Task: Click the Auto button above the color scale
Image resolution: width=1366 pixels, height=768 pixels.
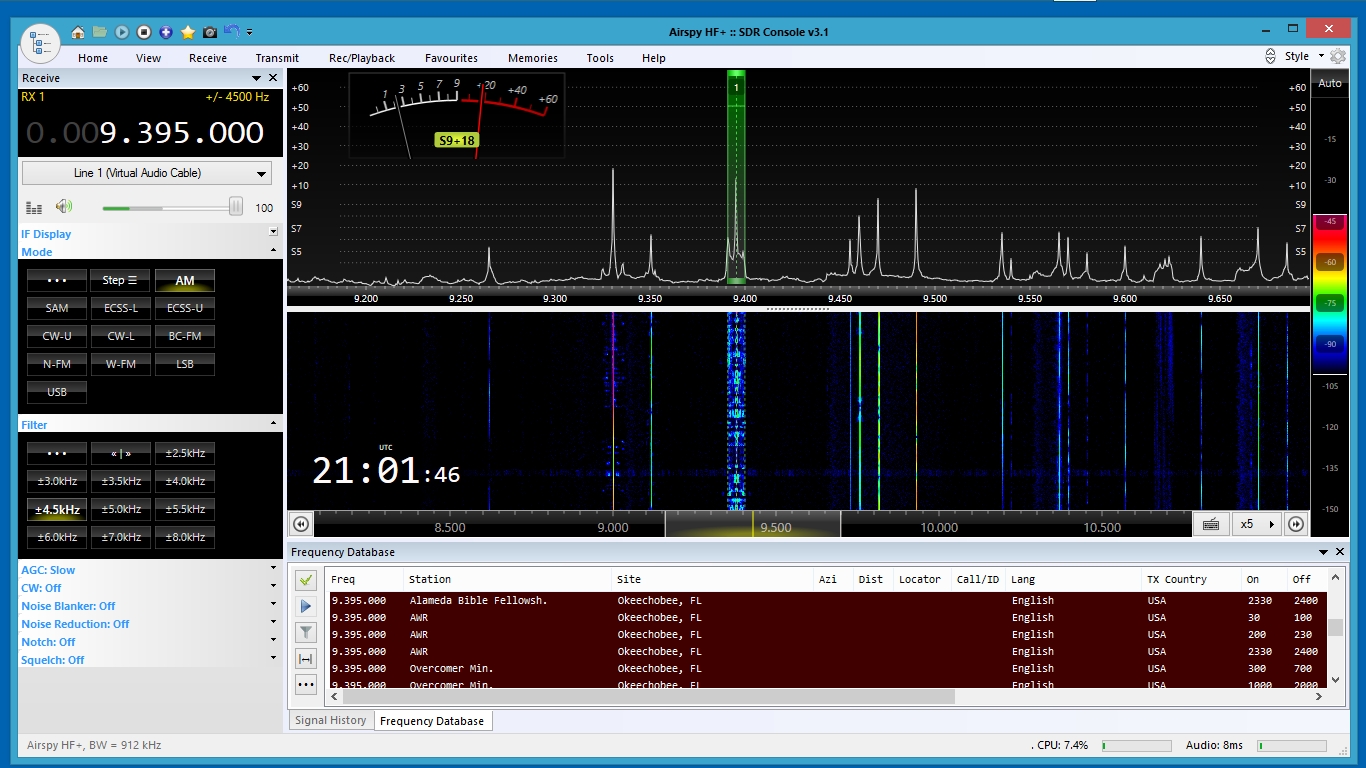Action: (x=1329, y=83)
